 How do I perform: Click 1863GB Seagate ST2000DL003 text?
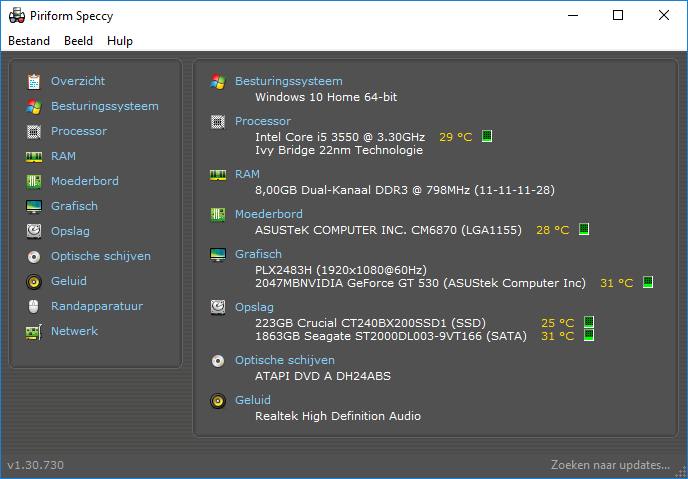coord(391,336)
